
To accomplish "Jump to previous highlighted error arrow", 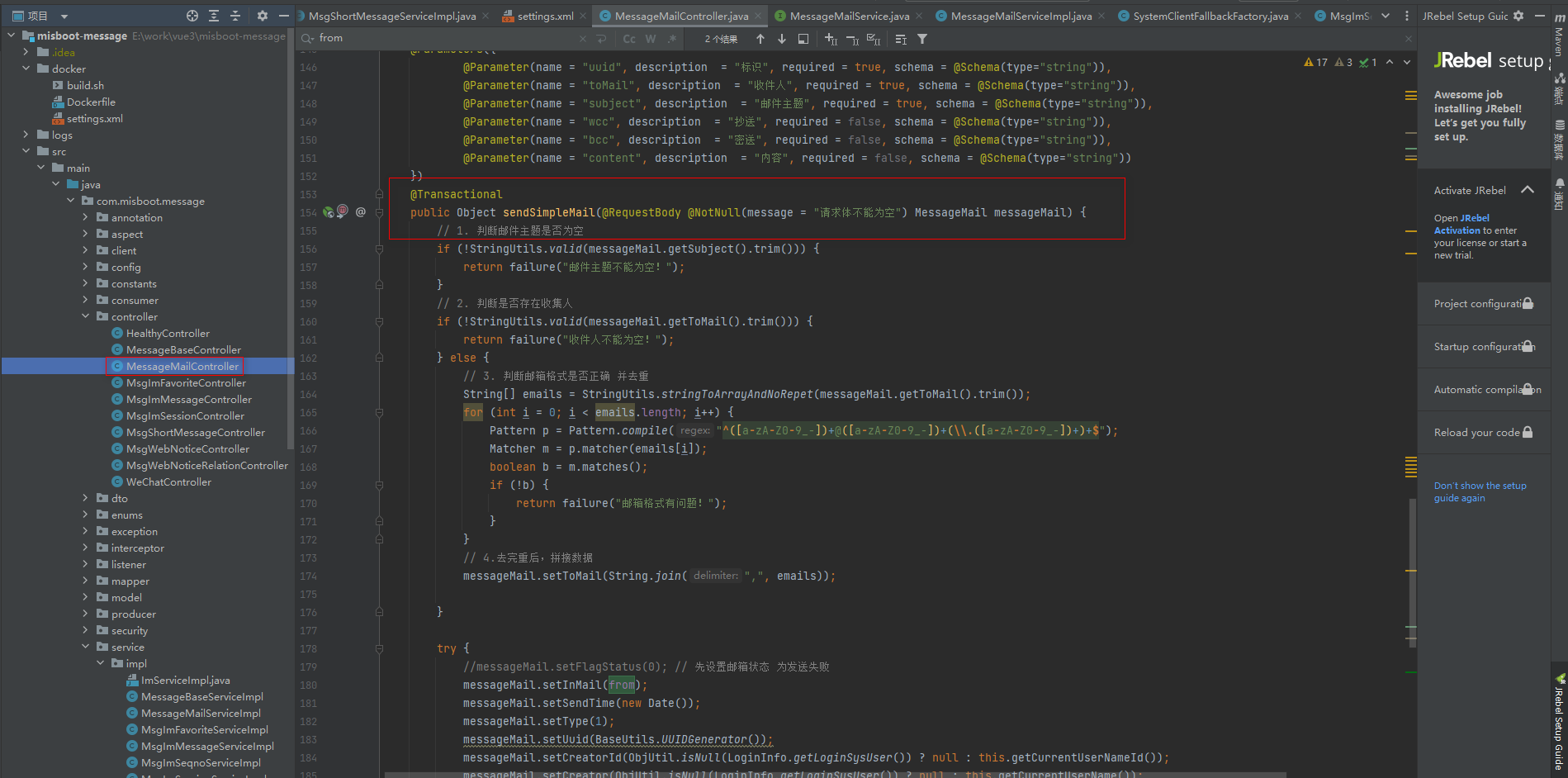I will click(1390, 62).
